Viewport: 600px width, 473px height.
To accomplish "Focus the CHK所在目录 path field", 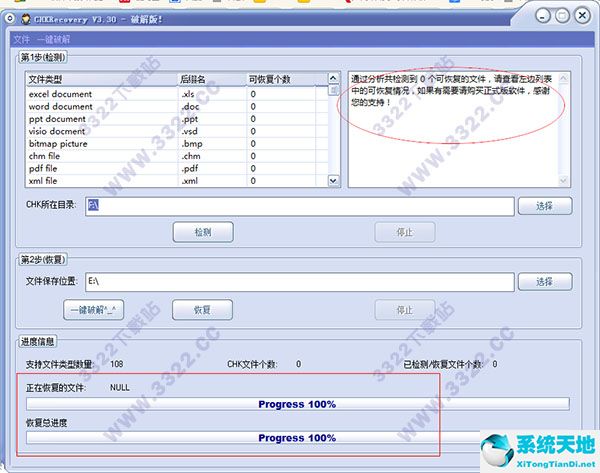I will tap(300, 206).
